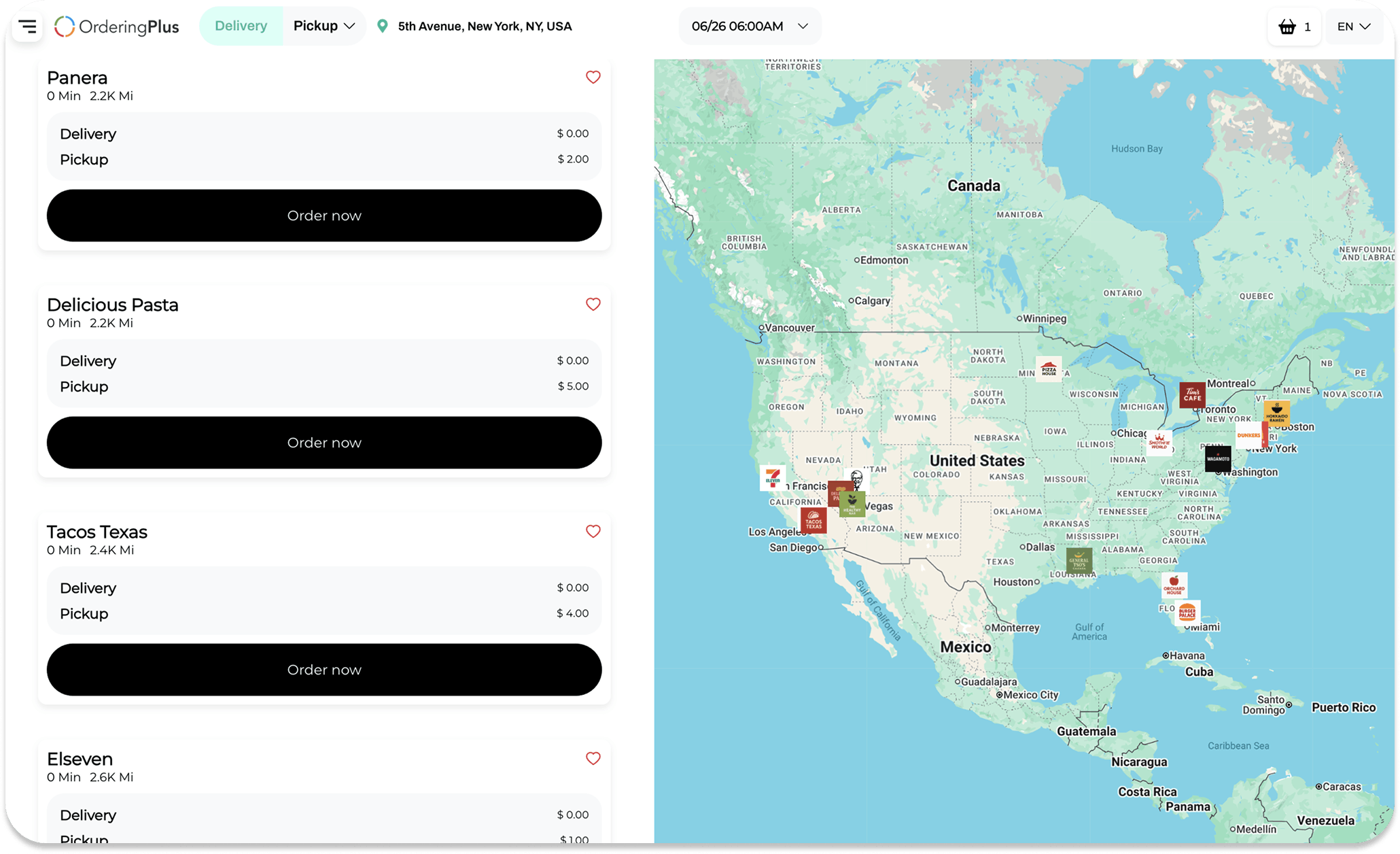This screenshot has width=1400, height=854.
Task: Click the Puerto Rico map label
Action: click(1344, 707)
